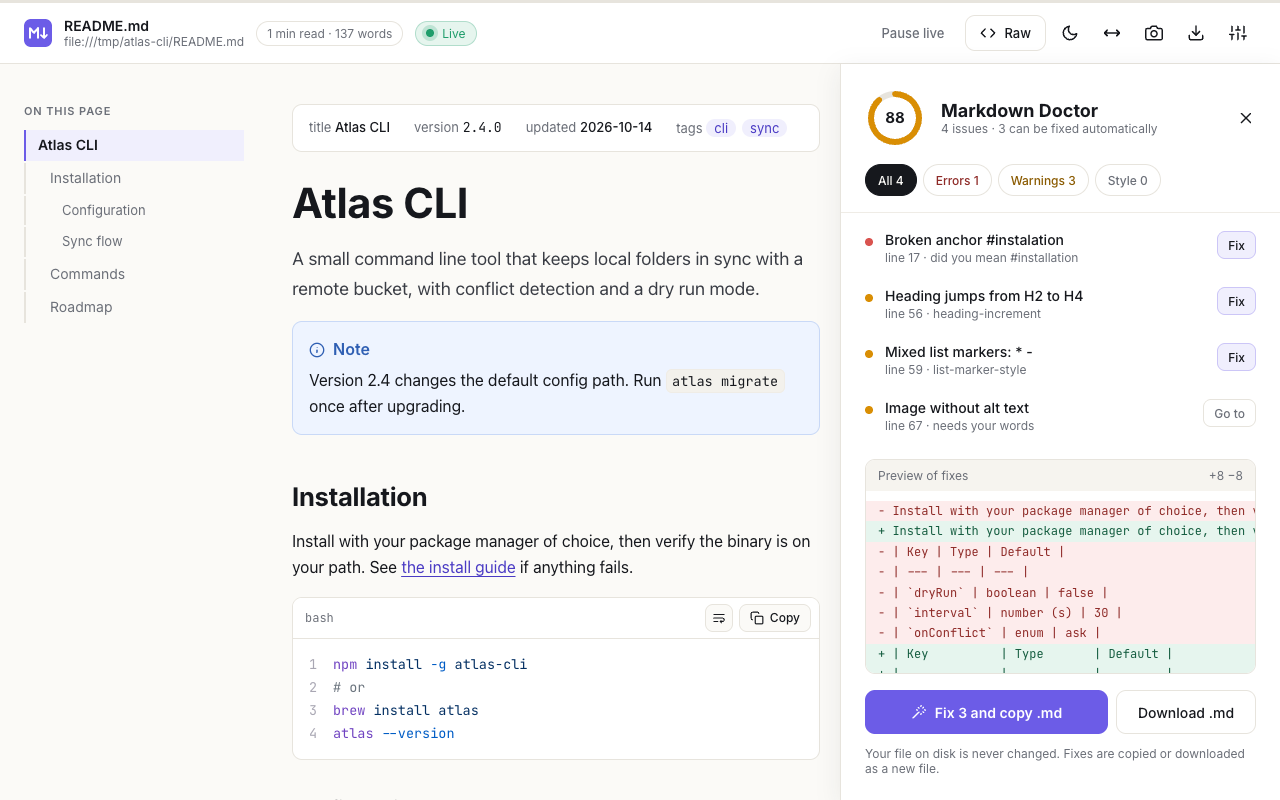1280x800 pixels.
Task: Fix the Mixed list markers issue
Action: click(x=1236, y=357)
